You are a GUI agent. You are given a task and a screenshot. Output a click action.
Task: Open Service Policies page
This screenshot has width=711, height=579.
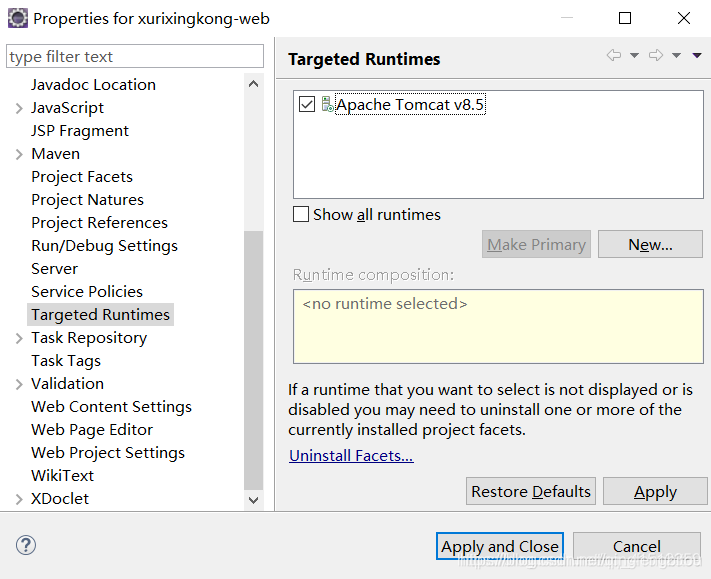[x=87, y=292]
